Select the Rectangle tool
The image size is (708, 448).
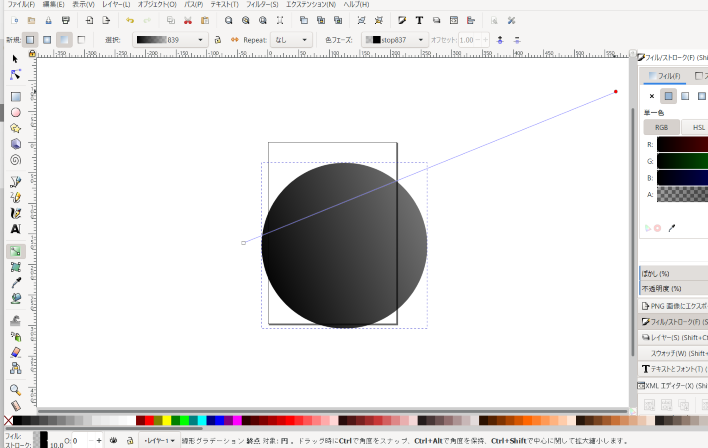pyautogui.click(x=15, y=97)
